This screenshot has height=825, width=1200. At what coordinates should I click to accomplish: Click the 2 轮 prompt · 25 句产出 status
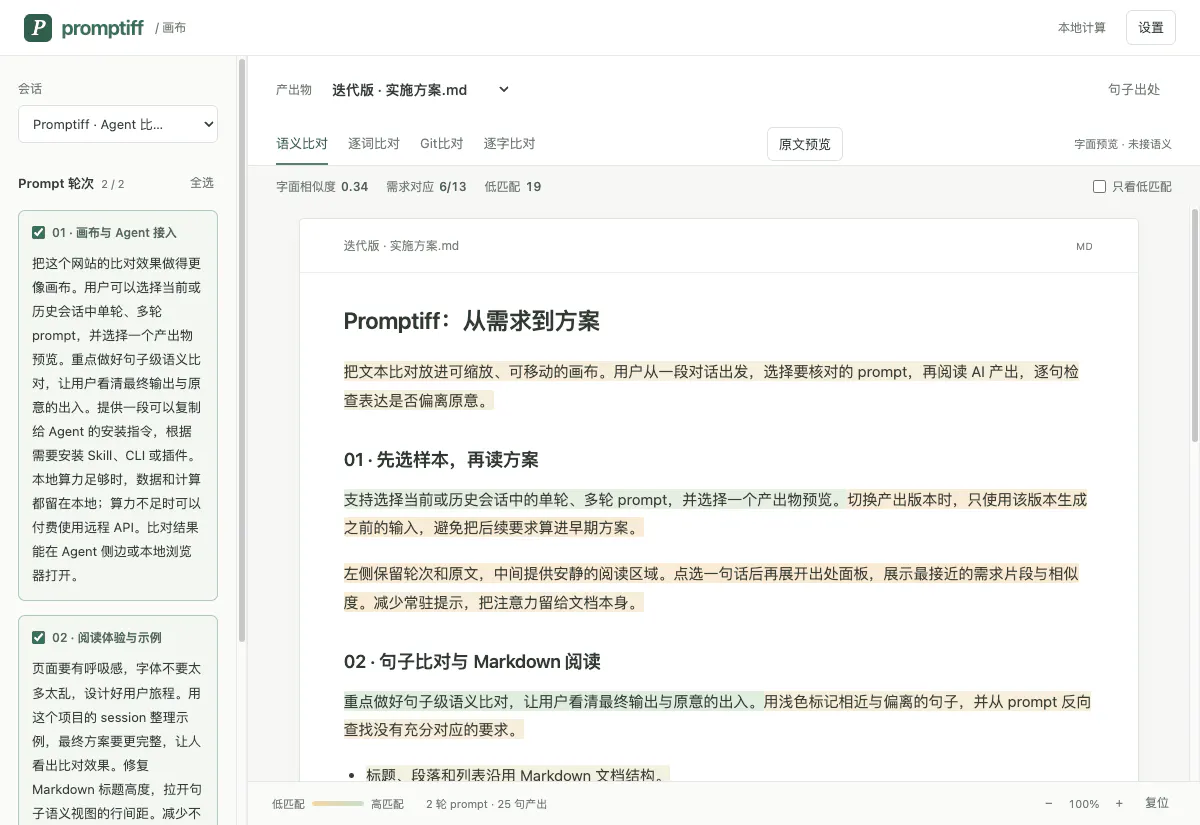pyautogui.click(x=486, y=804)
